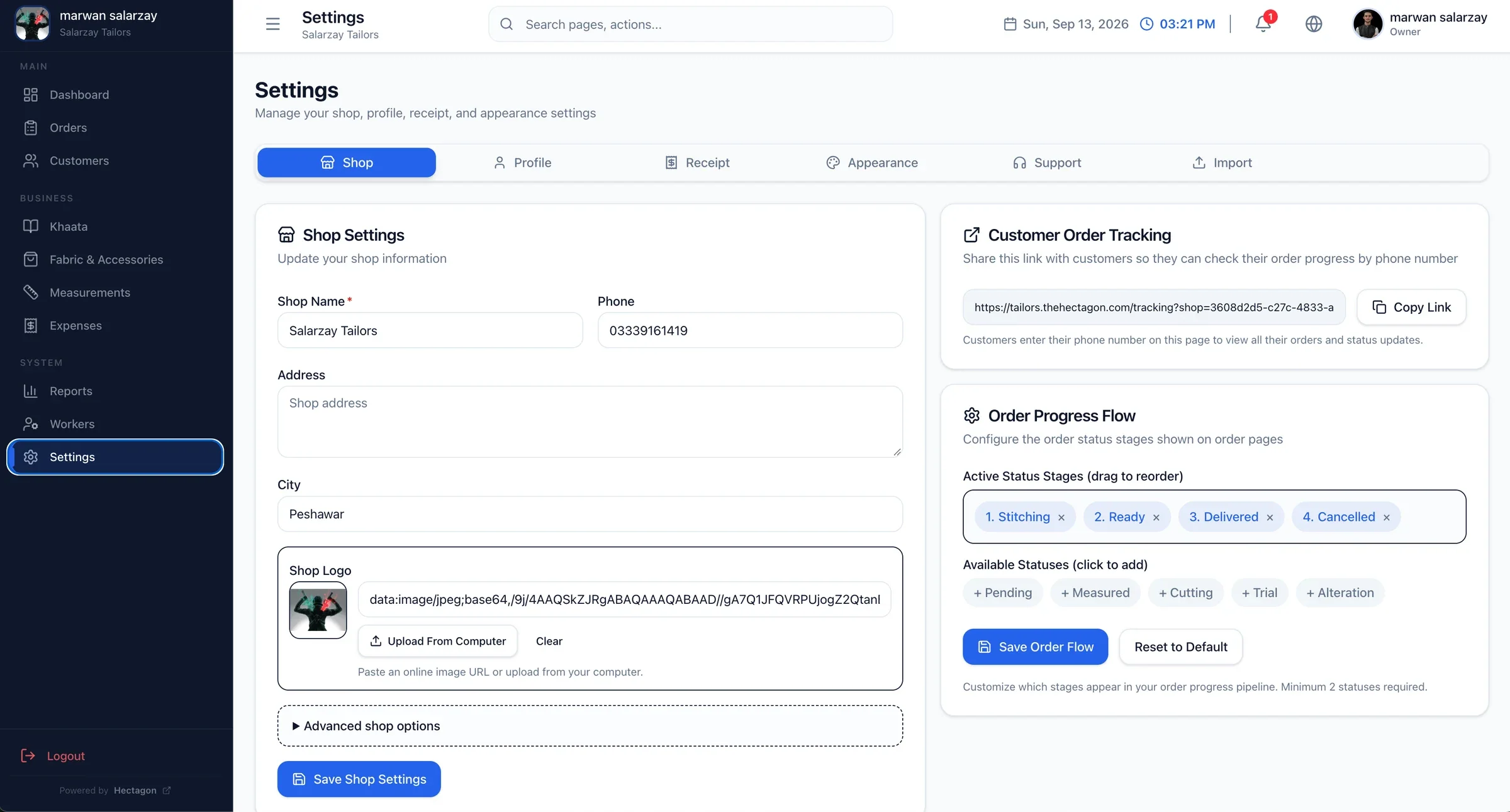Switch to the Profile tab

pyautogui.click(x=522, y=163)
